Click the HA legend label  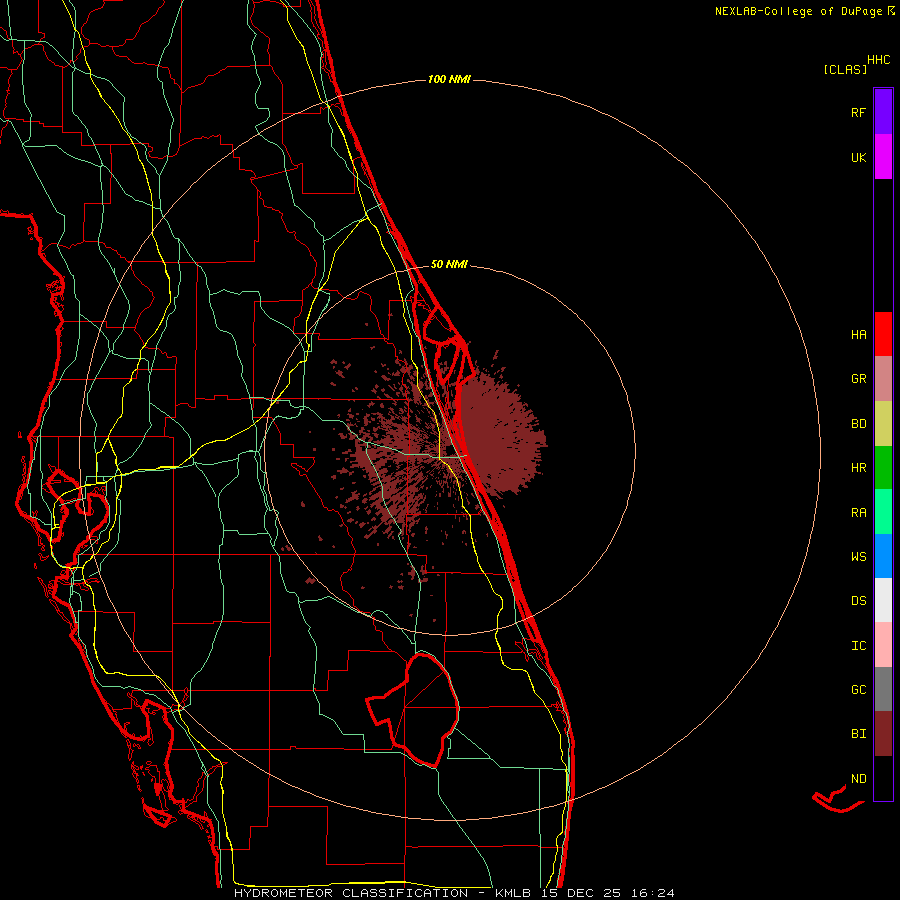[858, 335]
